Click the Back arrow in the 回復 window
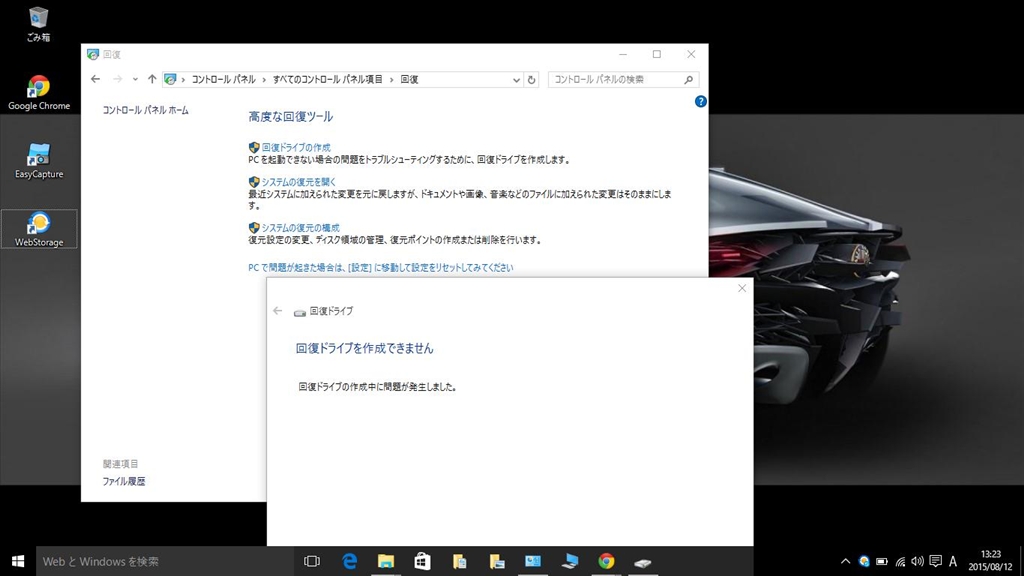 pos(95,79)
